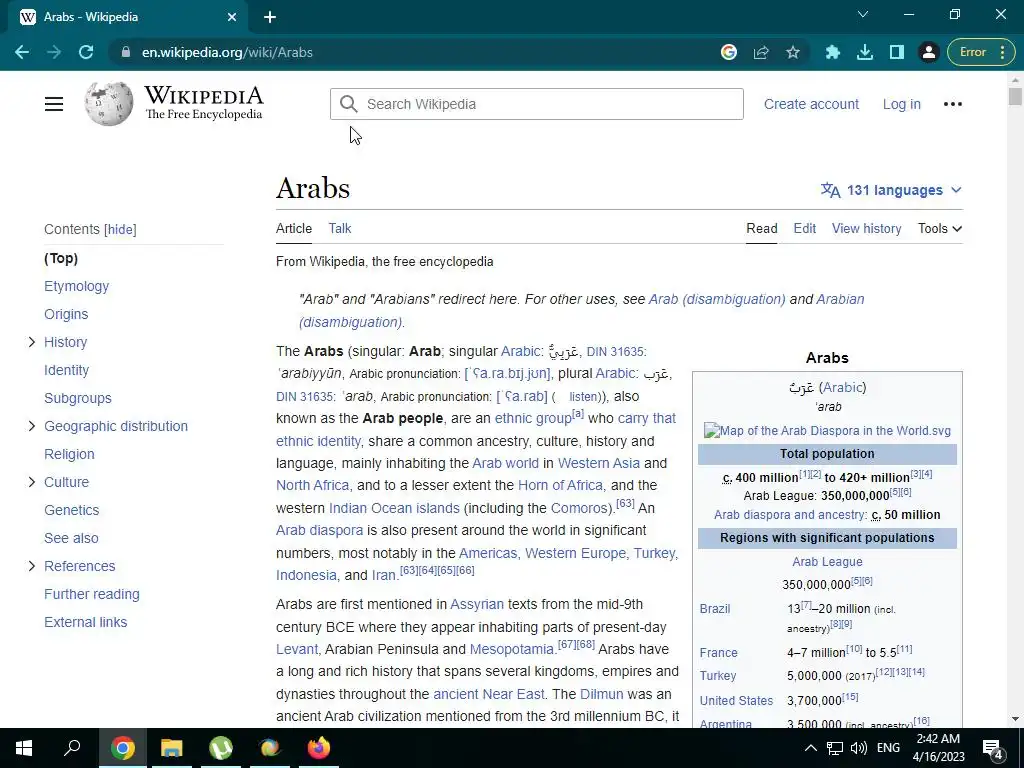Click in the Search Wikipedia field
Screen dimensions: 1024x768
(x=536, y=104)
